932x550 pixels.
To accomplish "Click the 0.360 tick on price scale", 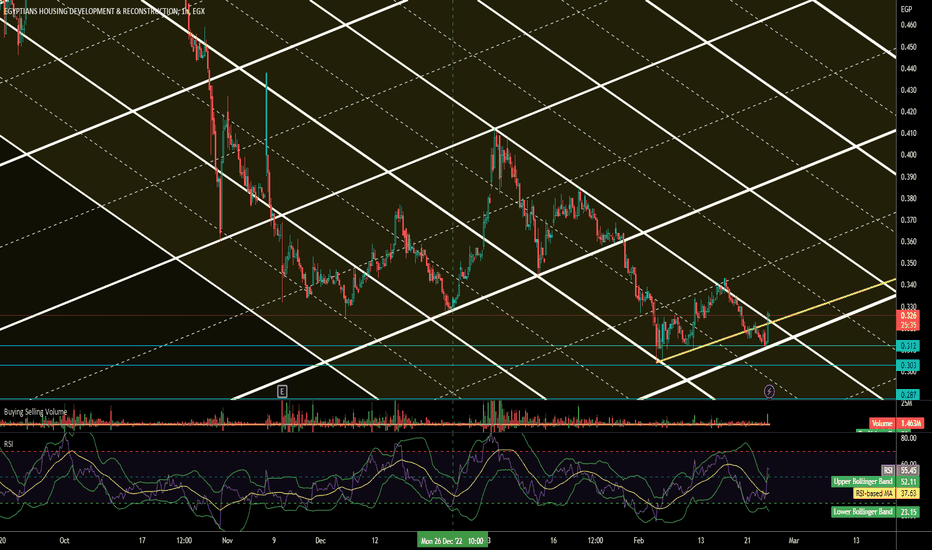I will [908, 241].
